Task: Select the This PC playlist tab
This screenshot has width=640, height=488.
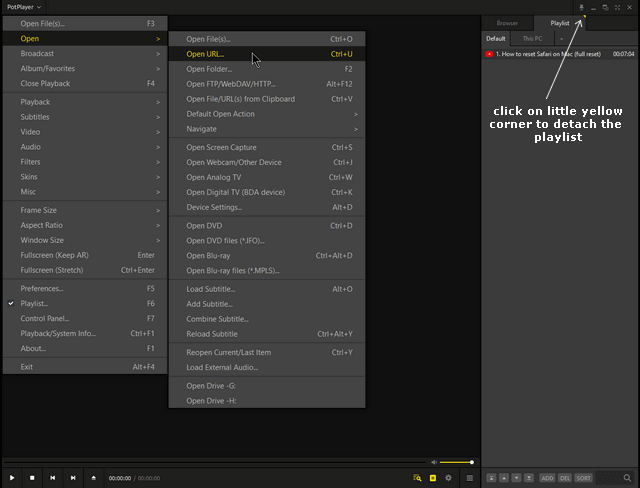Action: 532,39
